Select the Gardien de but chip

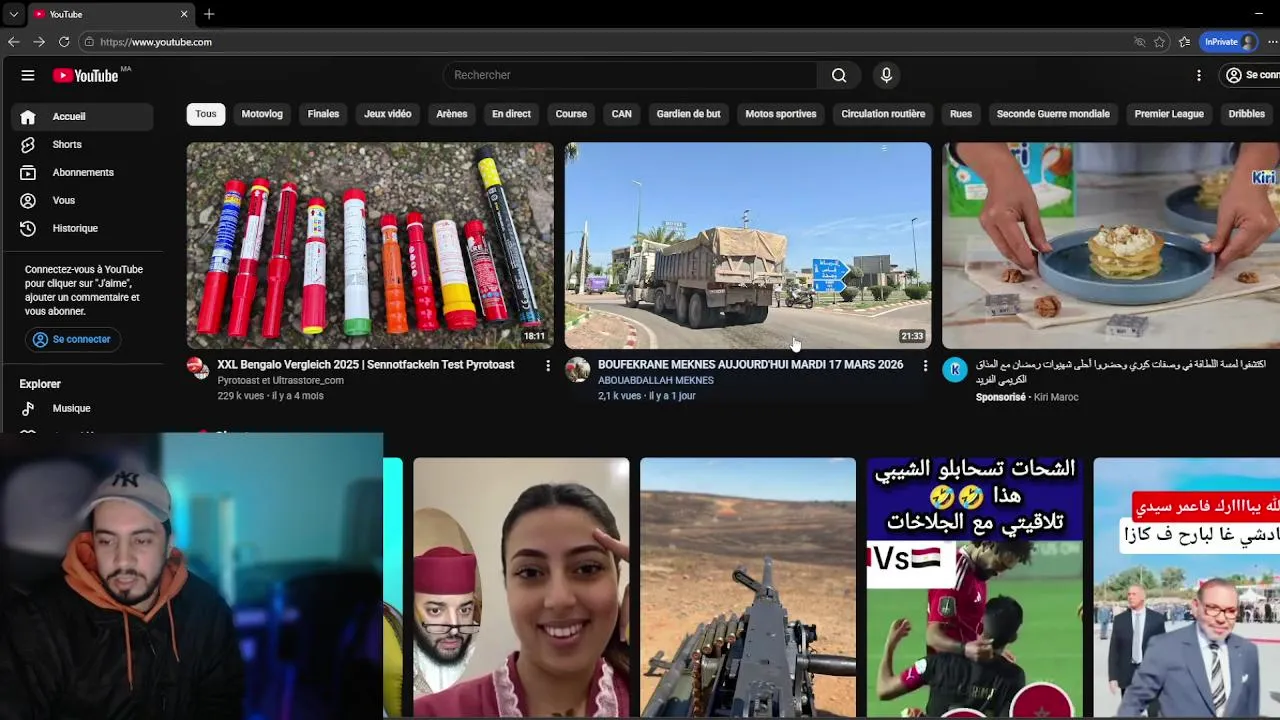pyautogui.click(x=688, y=114)
